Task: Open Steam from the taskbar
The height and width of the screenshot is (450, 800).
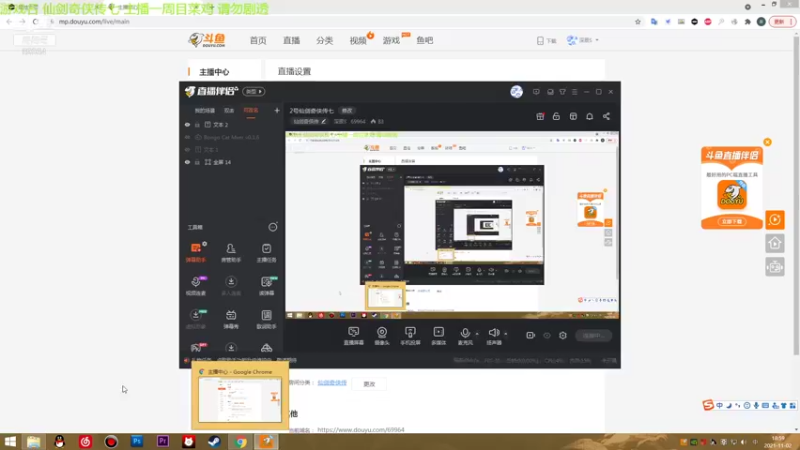Action: tap(214, 441)
